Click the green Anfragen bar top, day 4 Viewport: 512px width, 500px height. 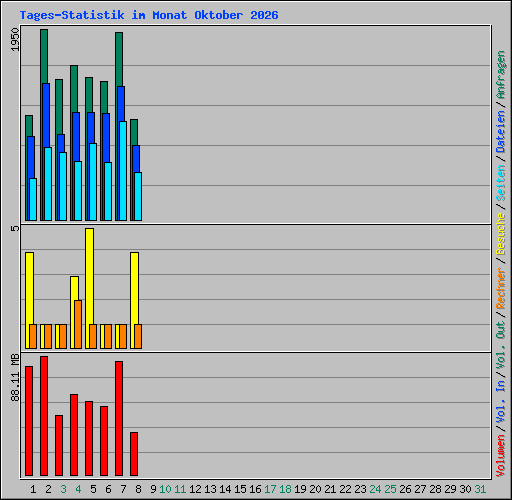(74, 88)
